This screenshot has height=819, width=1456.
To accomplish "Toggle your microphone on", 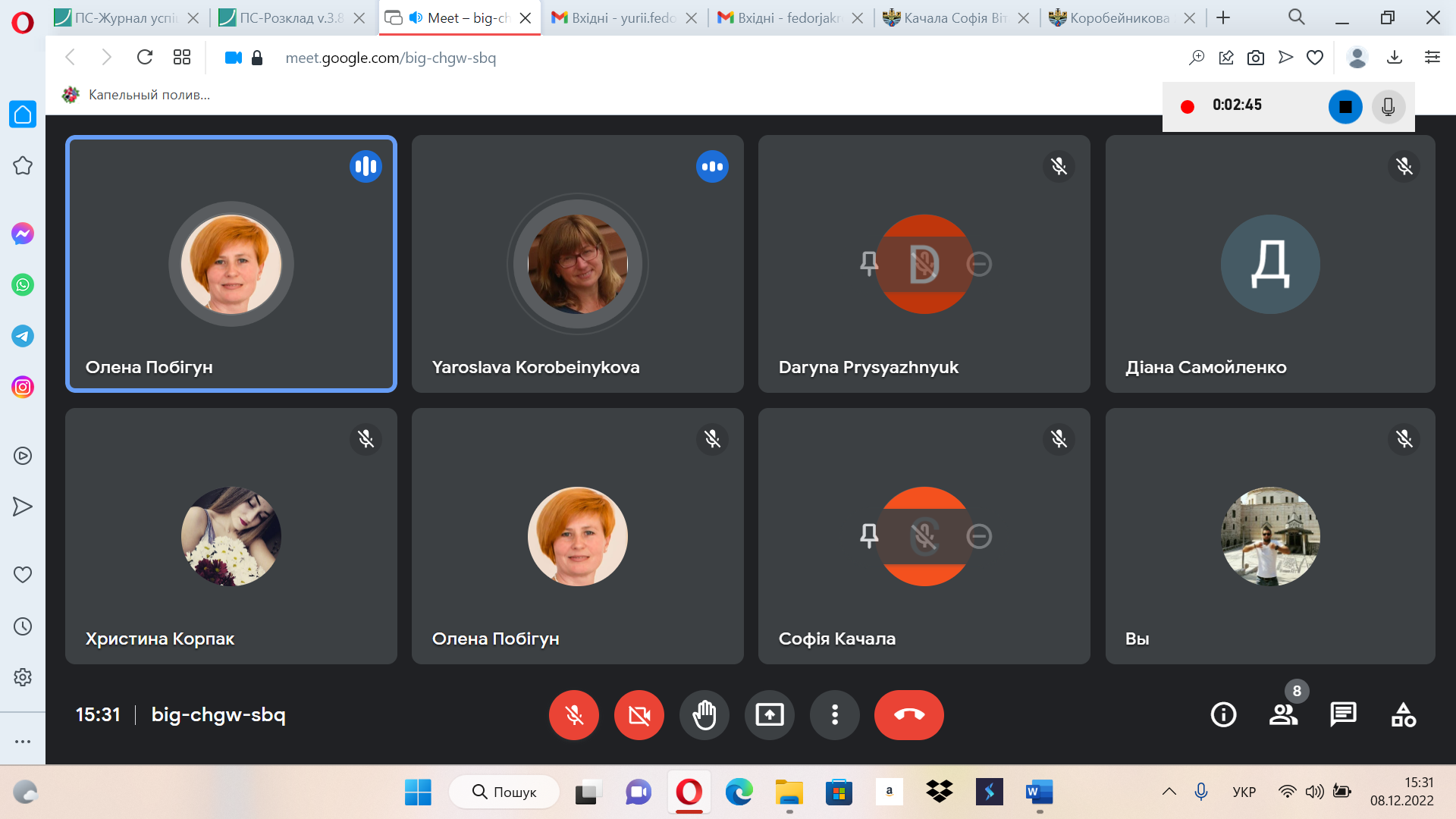I will coord(574,714).
